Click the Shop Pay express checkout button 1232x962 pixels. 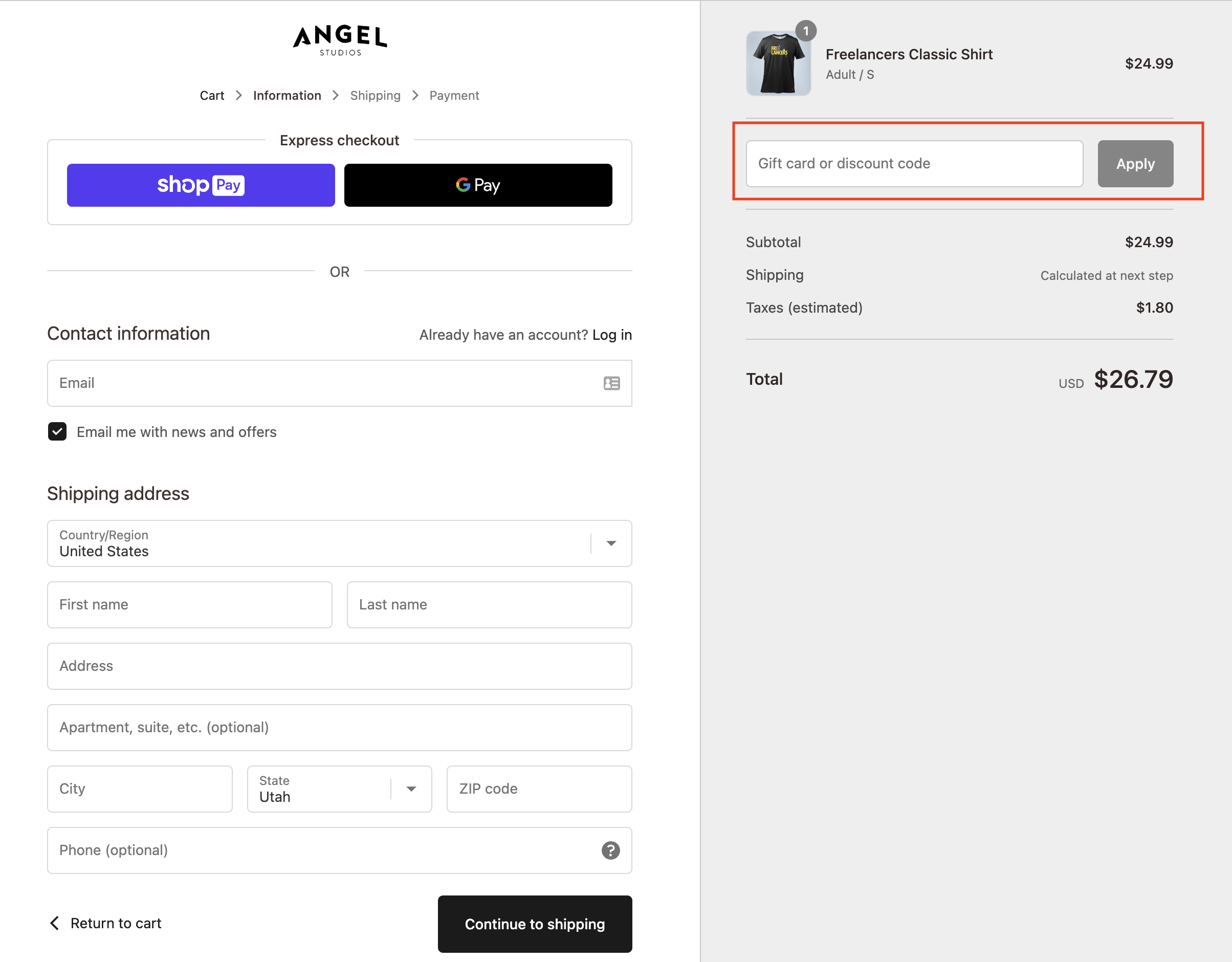point(200,184)
